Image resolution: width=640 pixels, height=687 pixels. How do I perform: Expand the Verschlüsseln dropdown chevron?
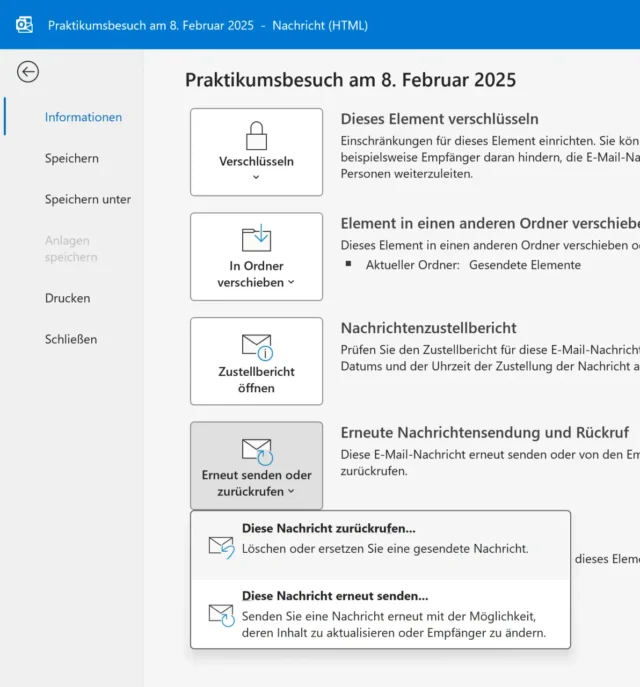point(257,178)
